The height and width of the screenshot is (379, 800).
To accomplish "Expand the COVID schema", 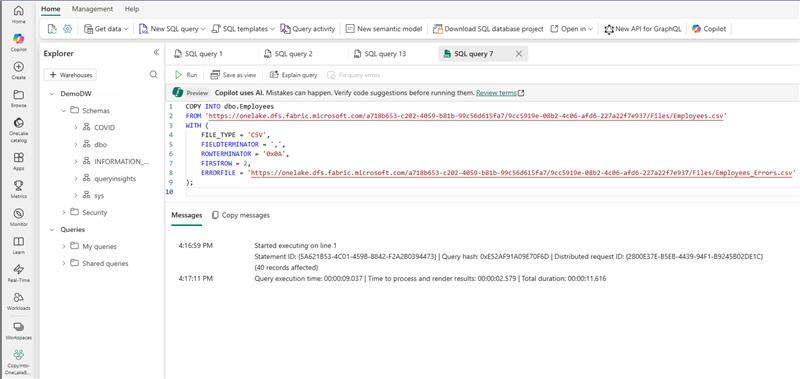I will click(76, 128).
